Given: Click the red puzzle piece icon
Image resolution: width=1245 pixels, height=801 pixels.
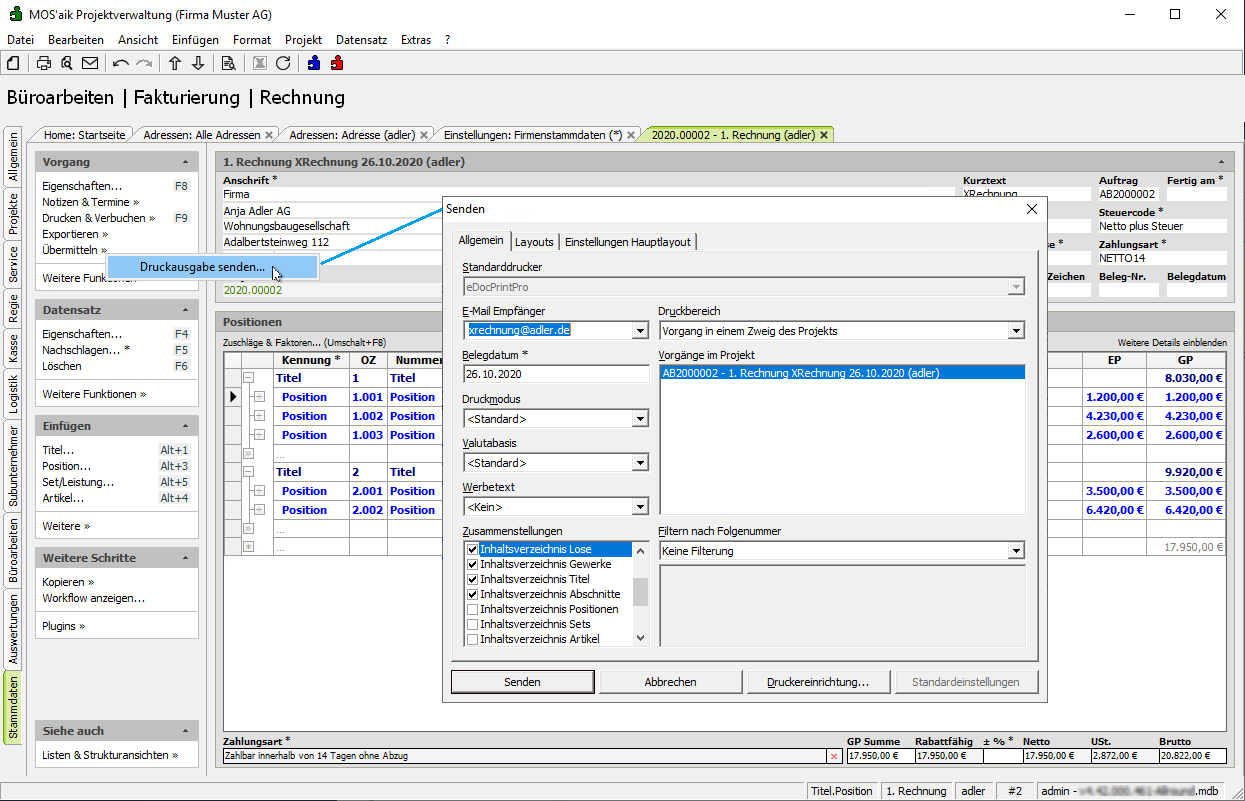Looking at the screenshot, I should (337, 63).
